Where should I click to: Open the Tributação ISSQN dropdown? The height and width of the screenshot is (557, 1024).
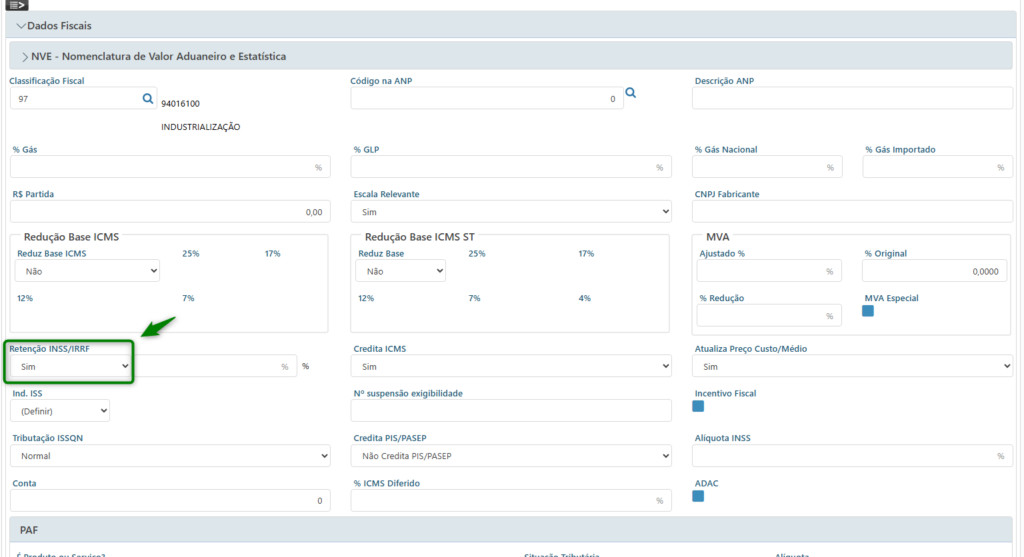(170, 456)
